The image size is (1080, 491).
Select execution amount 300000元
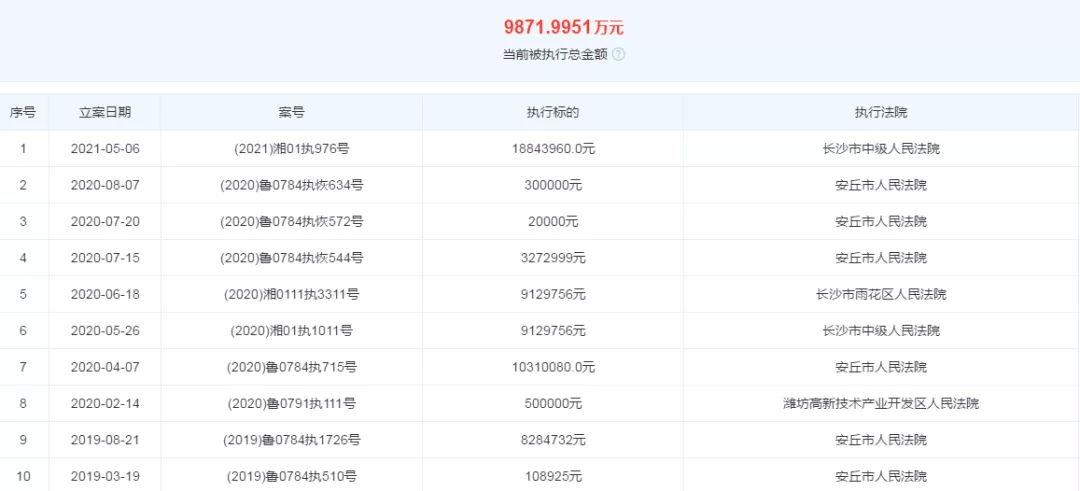tap(552, 185)
